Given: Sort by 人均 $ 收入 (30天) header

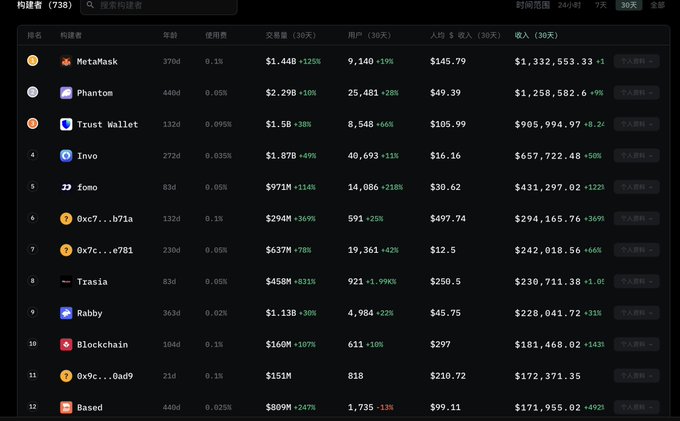Looking at the screenshot, I should point(465,35).
